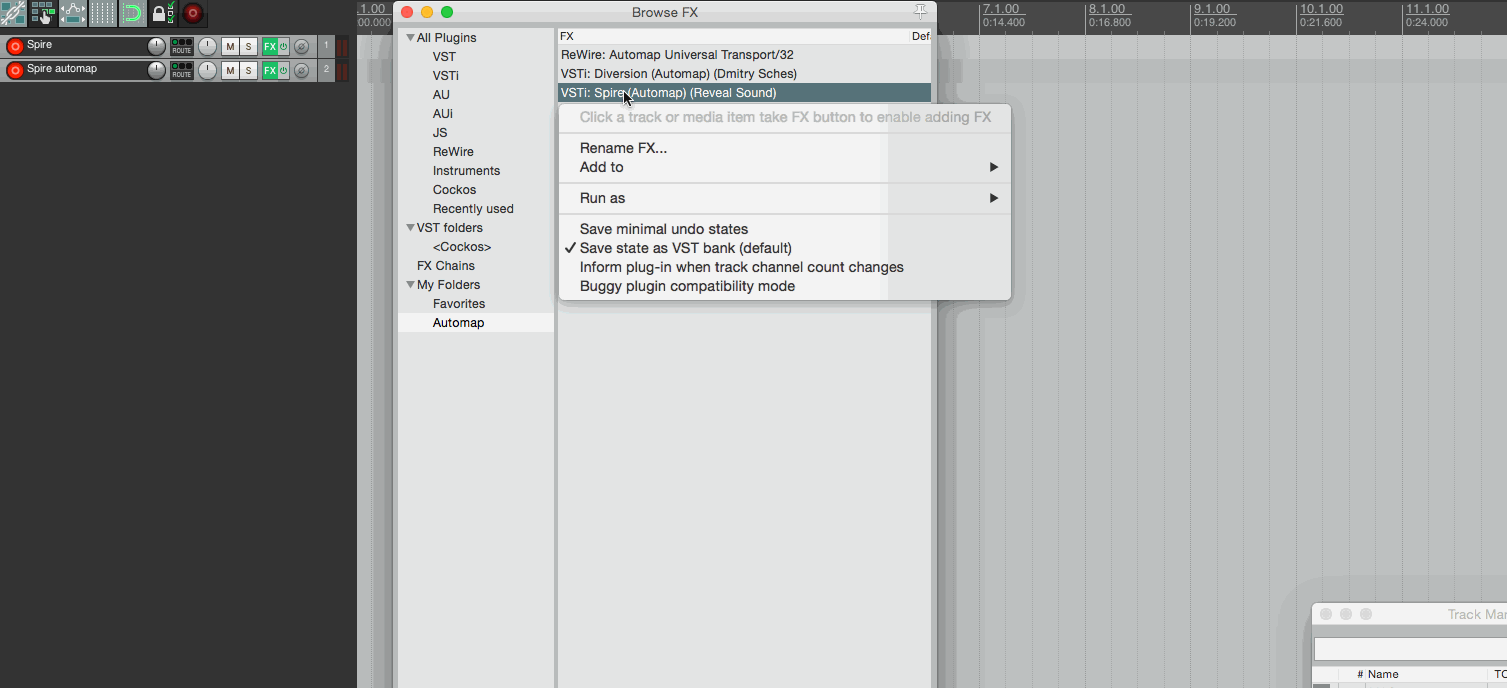Toggle ripple editing toolbar icon
The image size is (1507, 688).
(43, 13)
